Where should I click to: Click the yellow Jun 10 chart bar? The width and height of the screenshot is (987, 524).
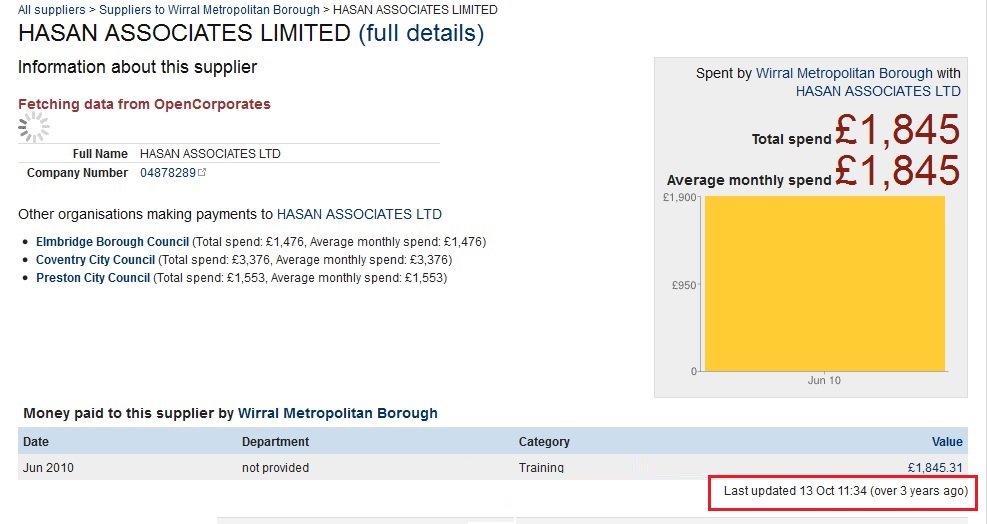click(x=824, y=283)
